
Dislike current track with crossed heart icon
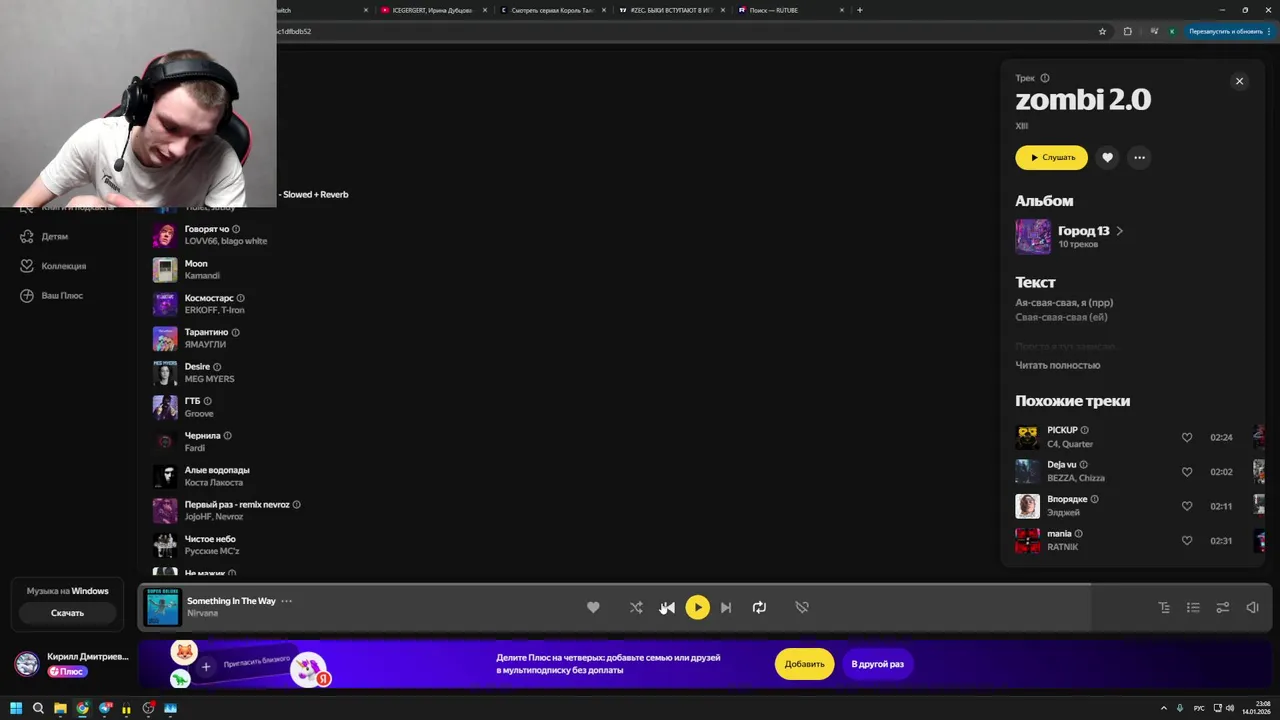coord(802,607)
